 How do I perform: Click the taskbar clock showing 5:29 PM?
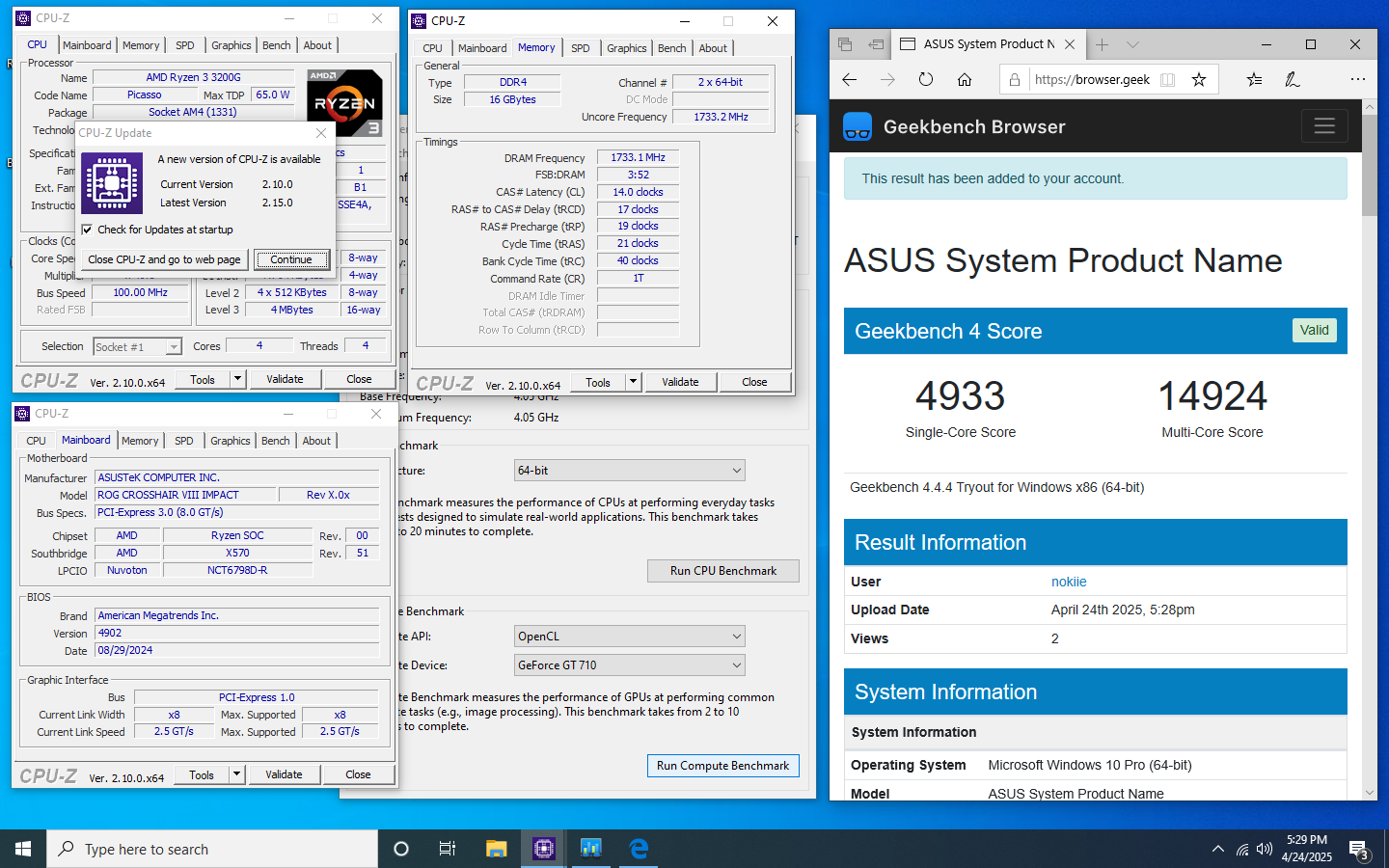coord(1307,849)
